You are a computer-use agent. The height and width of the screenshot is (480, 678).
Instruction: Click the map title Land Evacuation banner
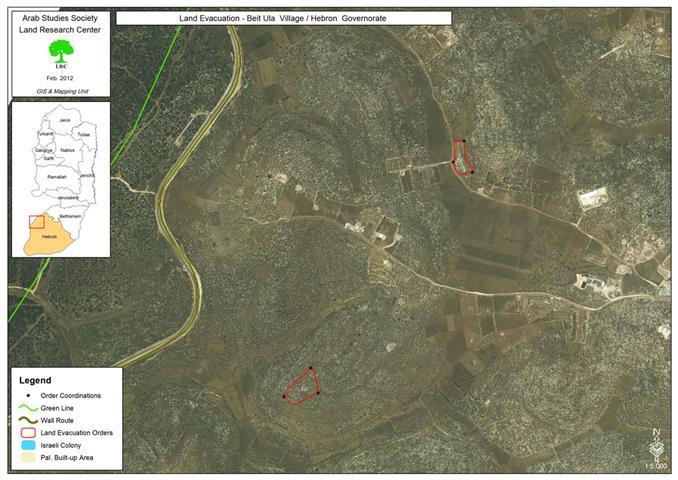[x=283, y=18]
